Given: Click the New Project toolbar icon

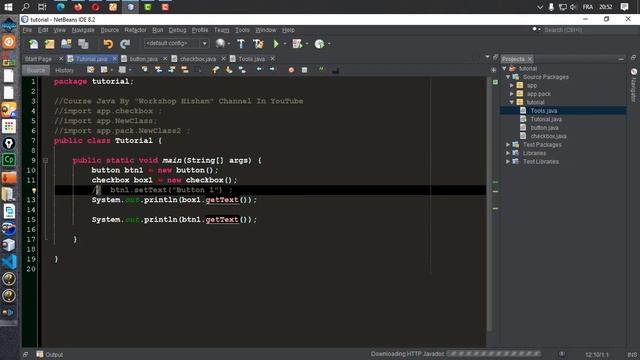Looking at the screenshot, I should tap(50, 44).
